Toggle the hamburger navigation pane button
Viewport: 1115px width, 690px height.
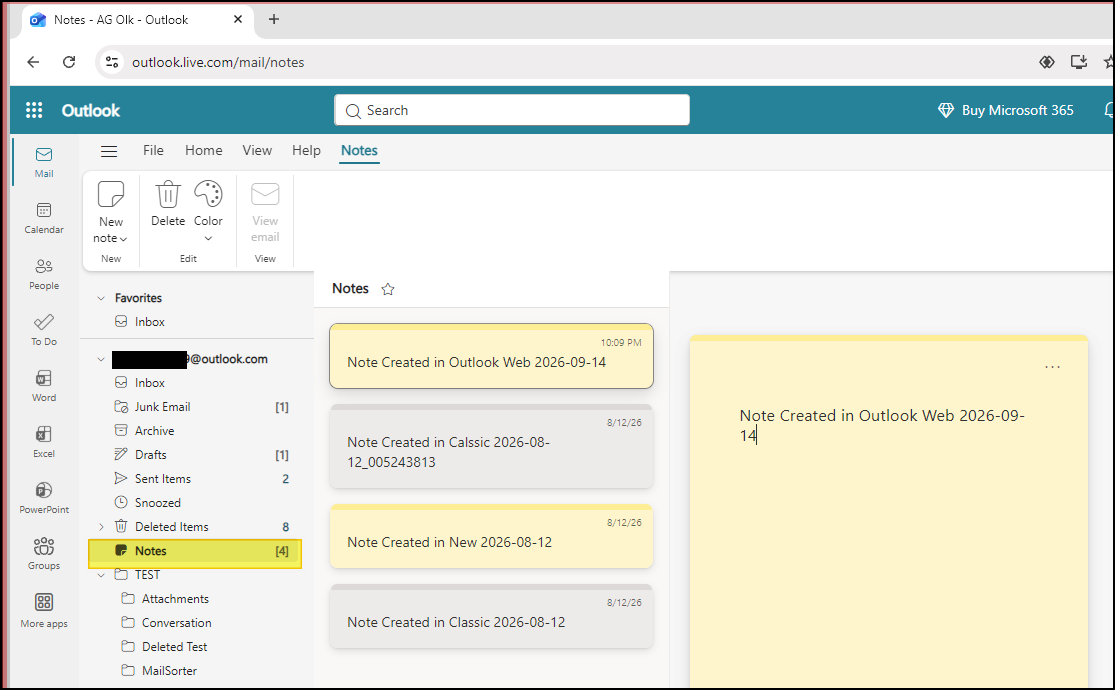[x=109, y=151]
